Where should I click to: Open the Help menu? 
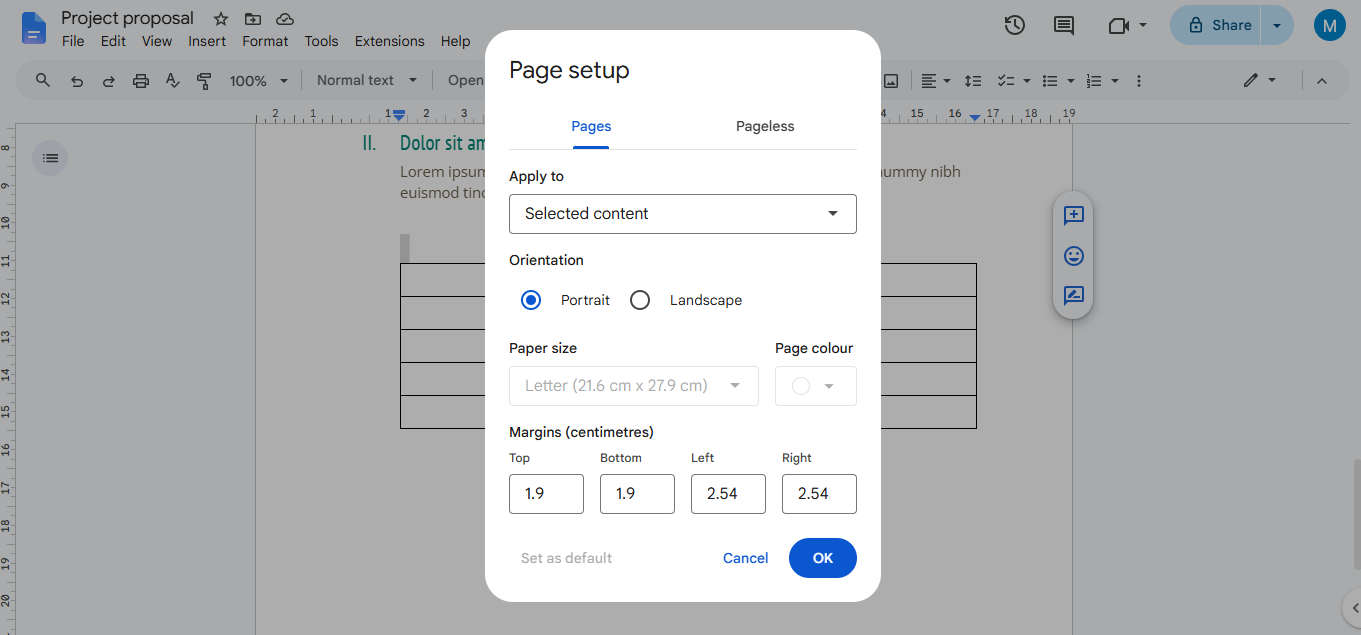point(455,41)
